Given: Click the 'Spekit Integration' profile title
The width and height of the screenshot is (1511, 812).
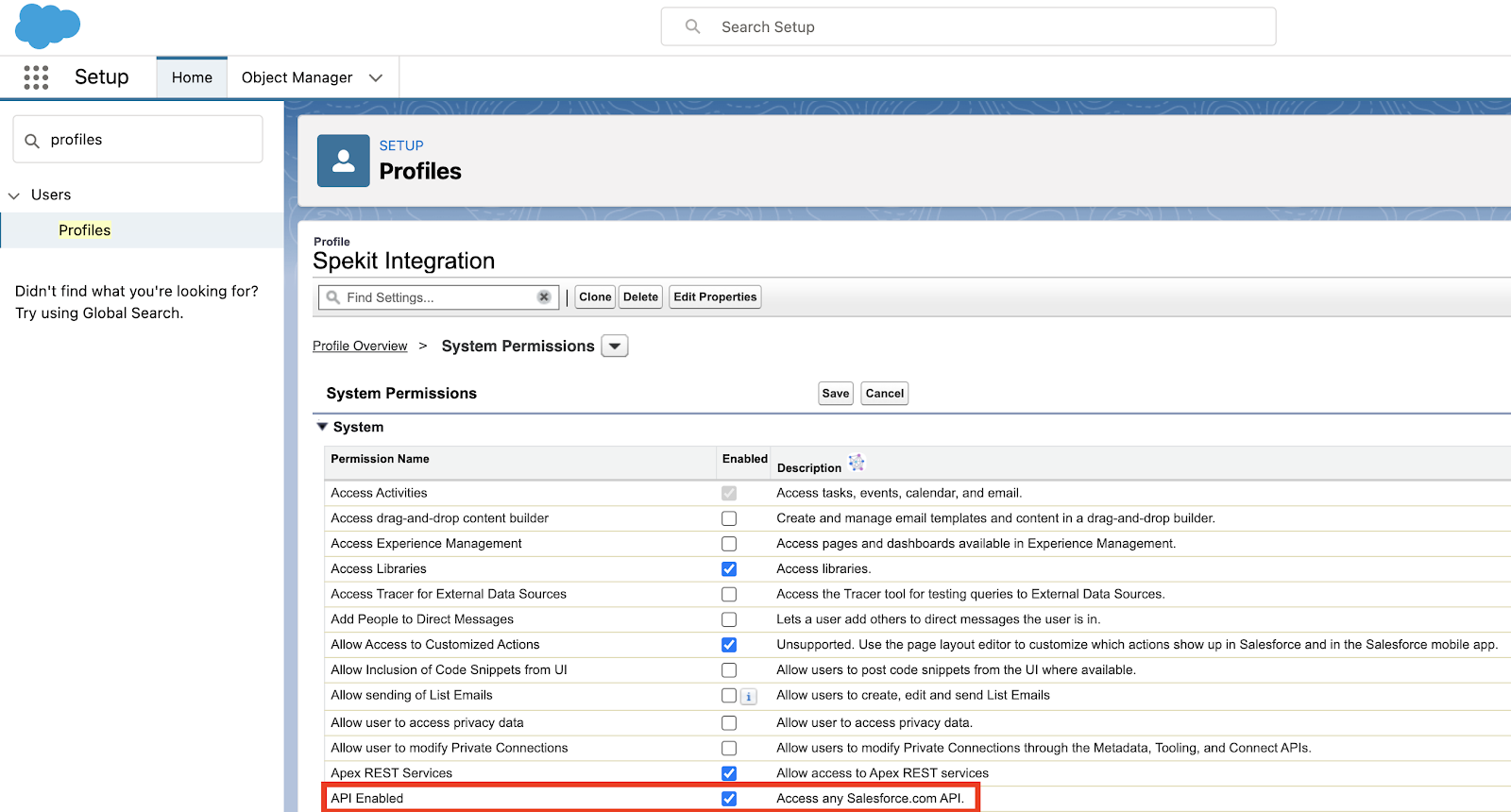Looking at the screenshot, I should [x=403, y=262].
